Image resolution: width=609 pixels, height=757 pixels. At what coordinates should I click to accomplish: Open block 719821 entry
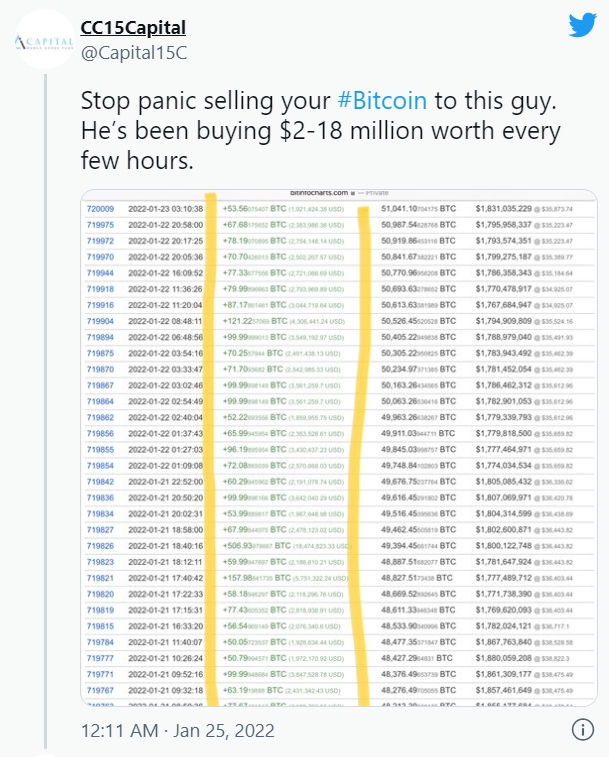[100, 578]
